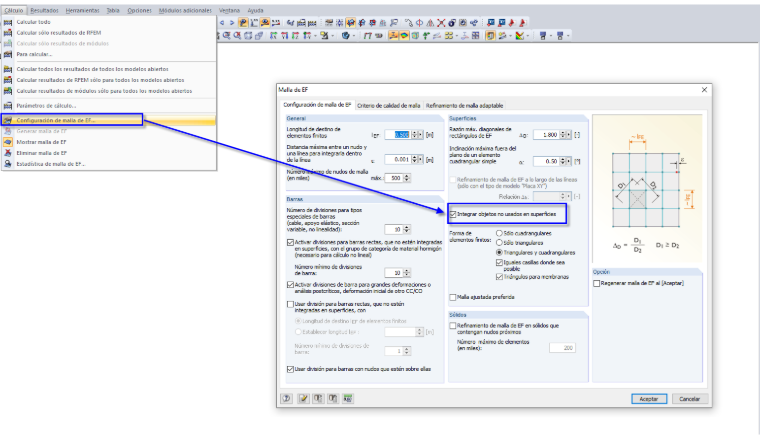The height and width of the screenshot is (439, 760).
Task: Click the Mostrar malla de EF icon
Action: (x=8, y=142)
